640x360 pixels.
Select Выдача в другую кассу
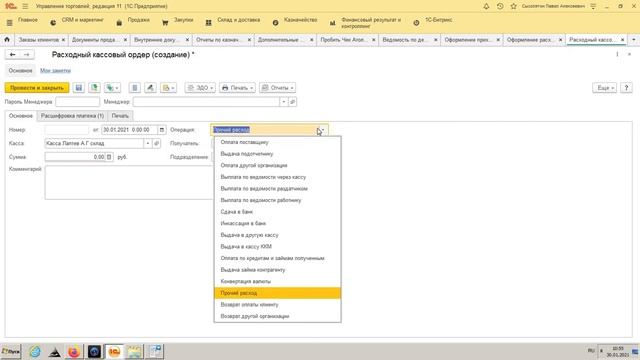pos(278,235)
